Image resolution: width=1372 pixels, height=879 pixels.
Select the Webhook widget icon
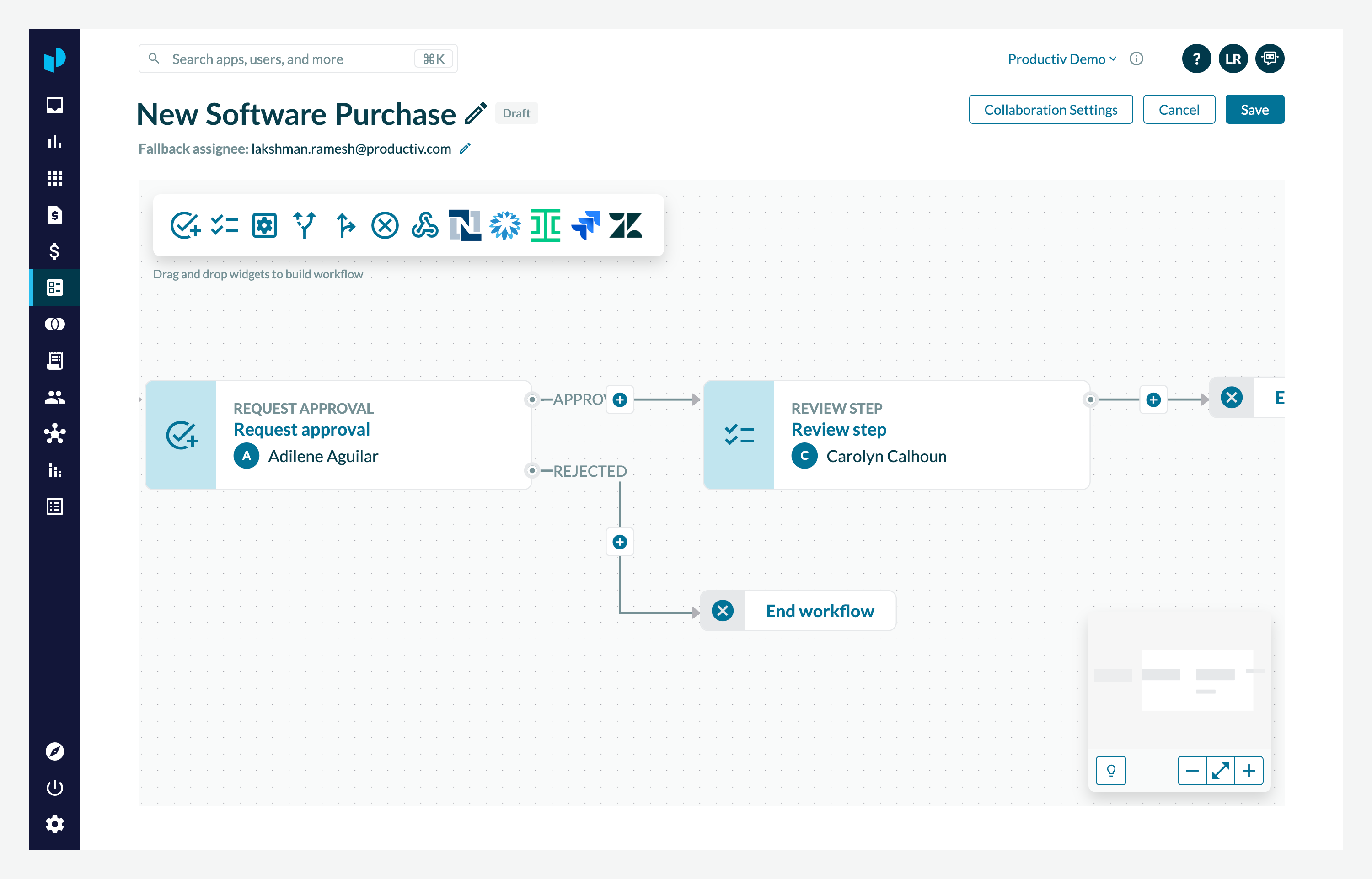[425, 225]
